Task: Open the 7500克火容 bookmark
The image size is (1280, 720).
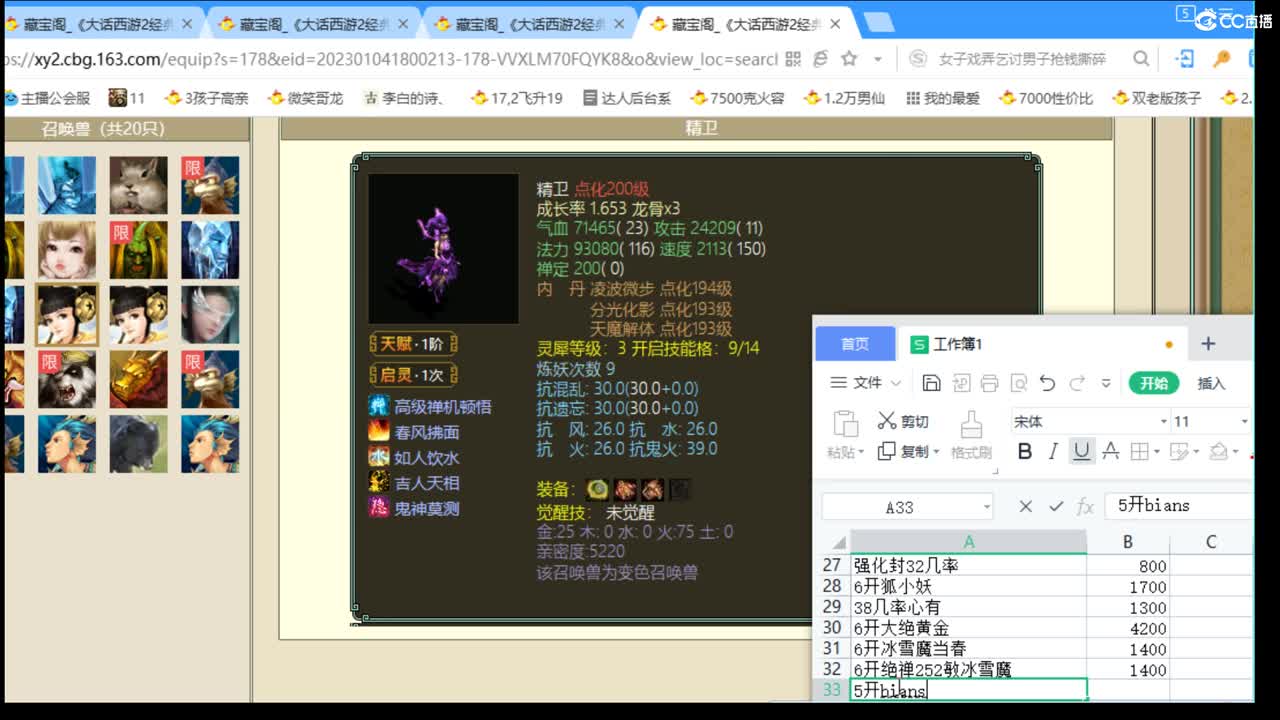Action: tap(736, 98)
